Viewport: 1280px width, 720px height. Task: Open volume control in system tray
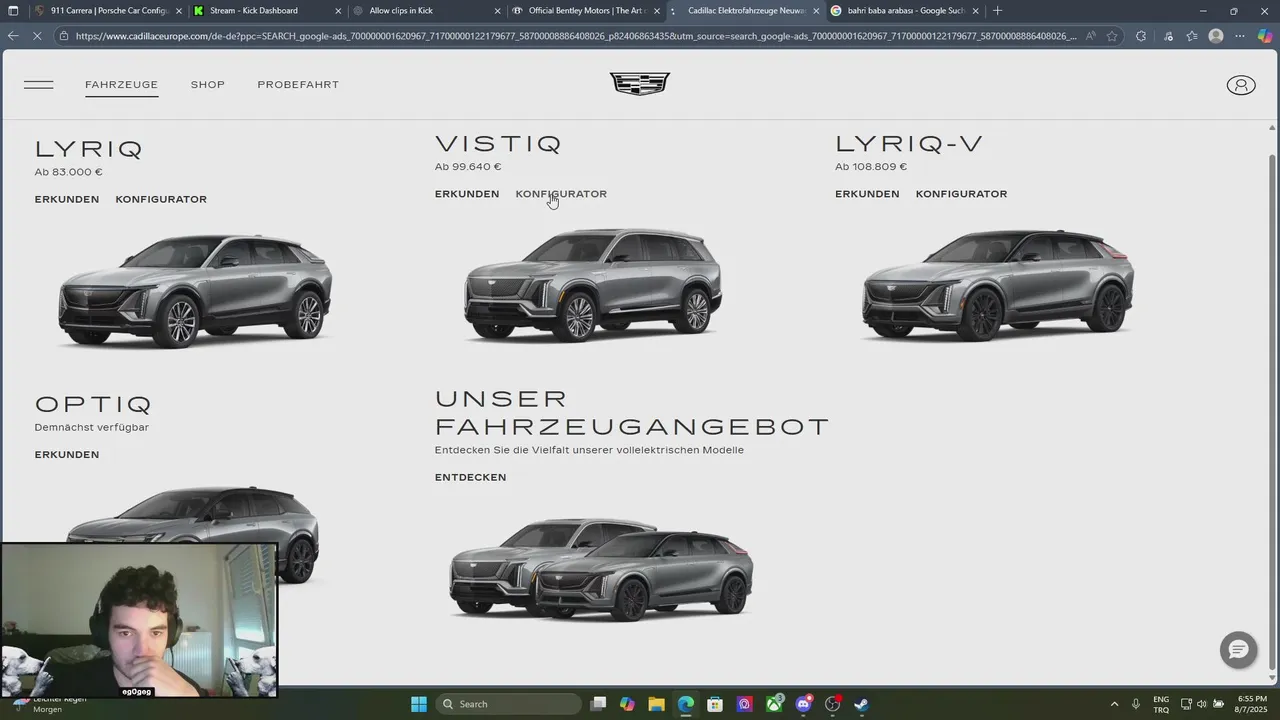coord(1202,704)
